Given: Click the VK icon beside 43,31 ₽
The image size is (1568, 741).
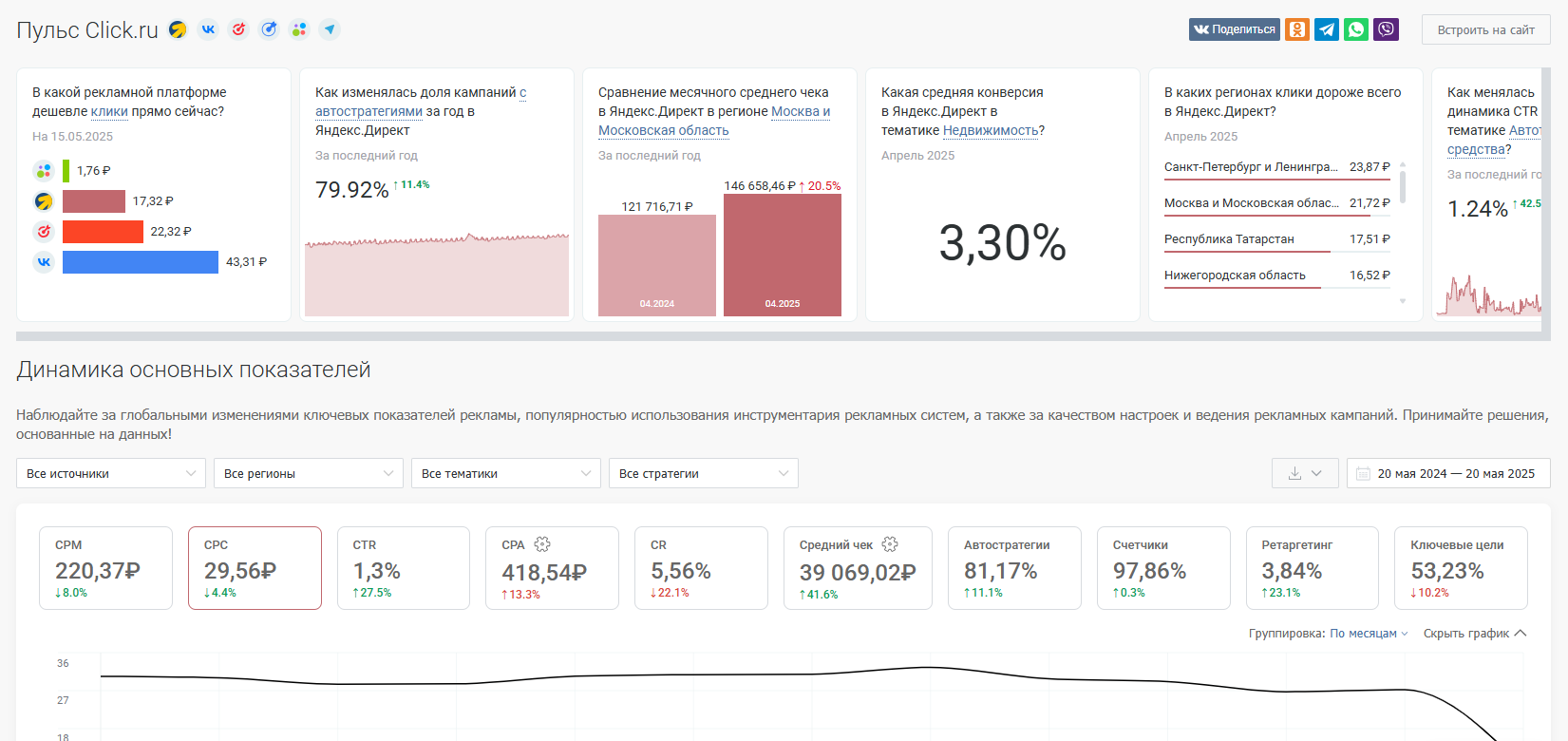Looking at the screenshot, I should click(x=44, y=262).
